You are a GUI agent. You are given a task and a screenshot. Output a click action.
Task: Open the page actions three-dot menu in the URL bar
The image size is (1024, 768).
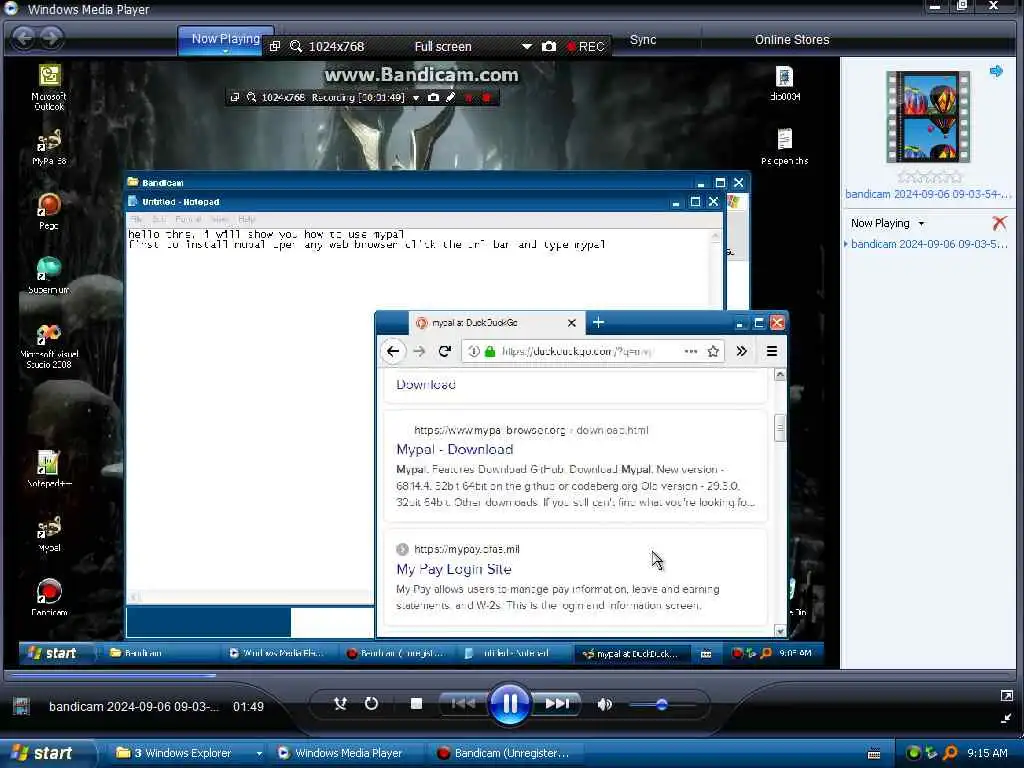(690, 351)
